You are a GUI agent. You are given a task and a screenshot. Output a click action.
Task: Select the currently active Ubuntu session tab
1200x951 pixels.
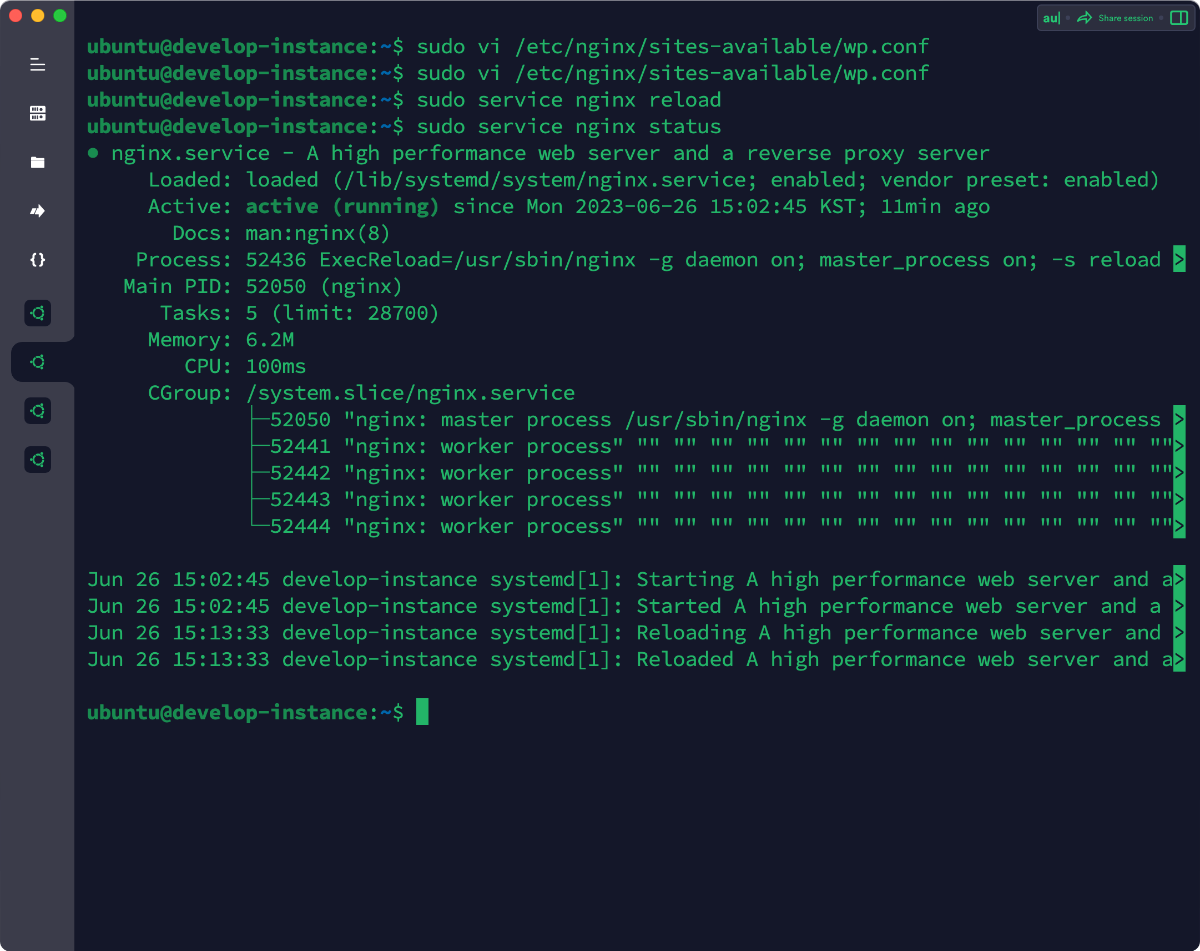pos(37,362)
